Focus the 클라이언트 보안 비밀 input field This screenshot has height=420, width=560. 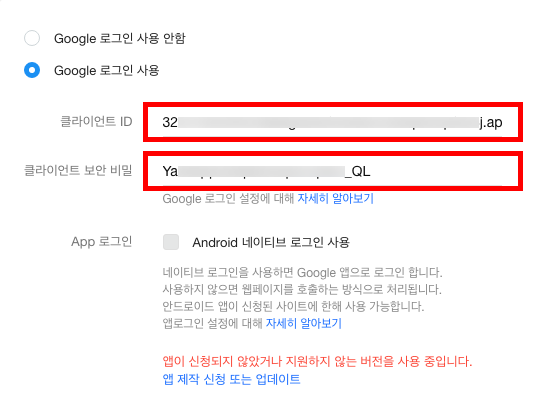332,171
